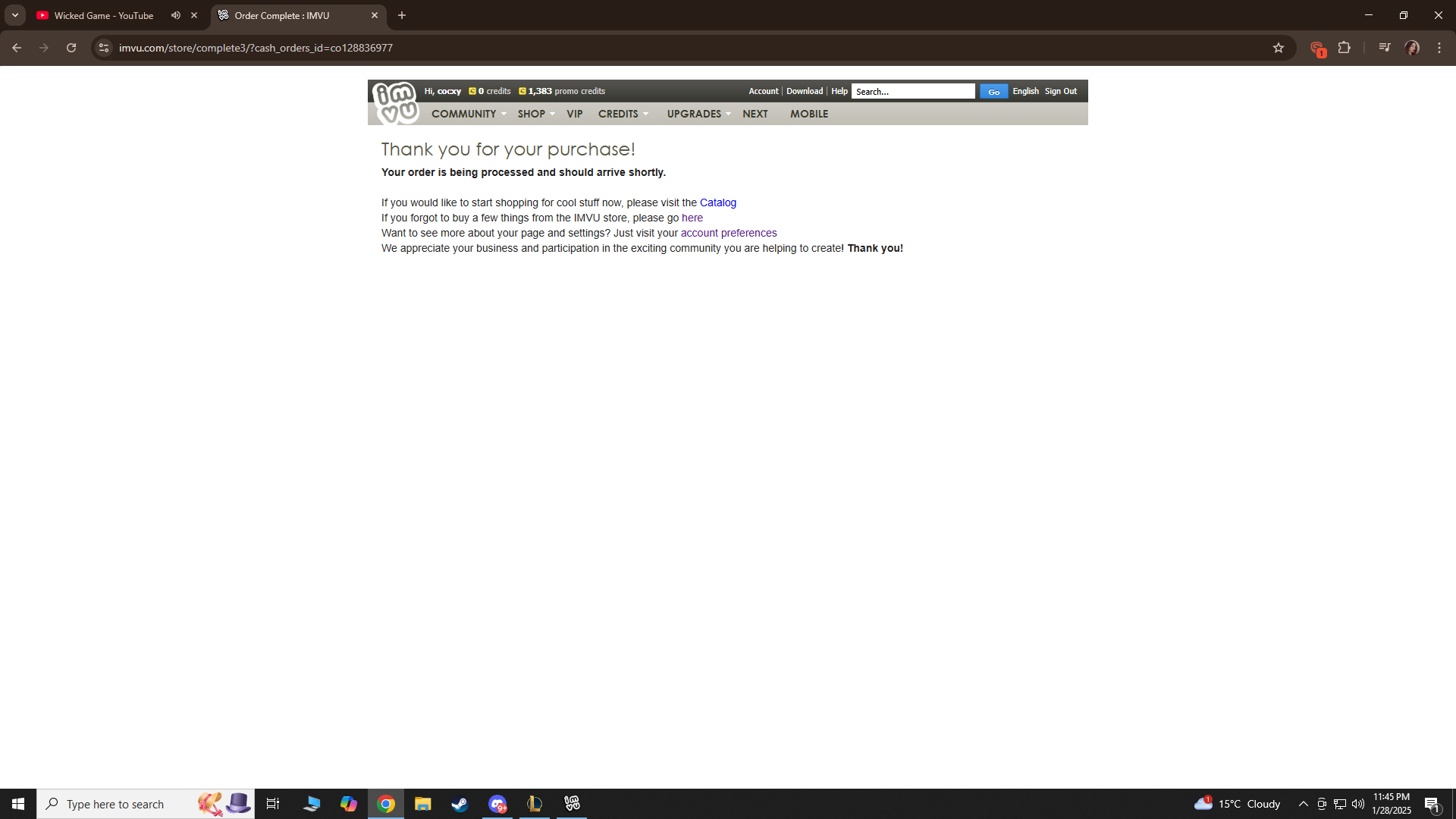The image size is (1456, 819).
Task: Click the IMVU logo icon
Action: (x=395, y=103)
